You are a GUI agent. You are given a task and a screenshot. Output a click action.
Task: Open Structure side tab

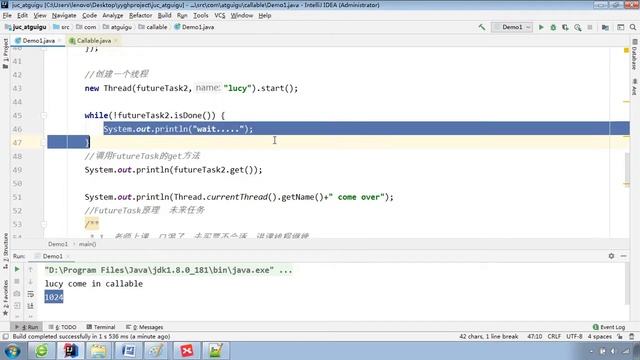(5, 250)
